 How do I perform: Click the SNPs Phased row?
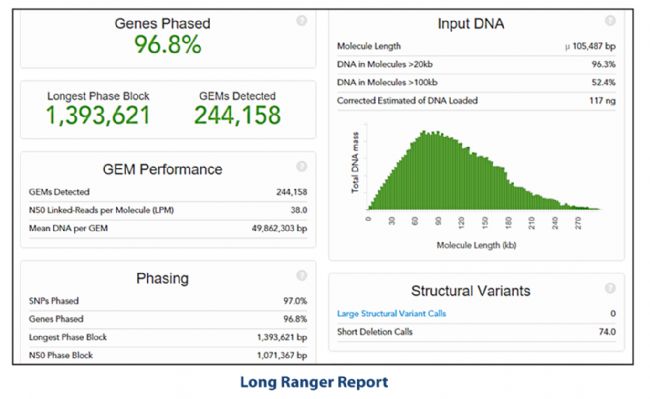pos(168,301)
